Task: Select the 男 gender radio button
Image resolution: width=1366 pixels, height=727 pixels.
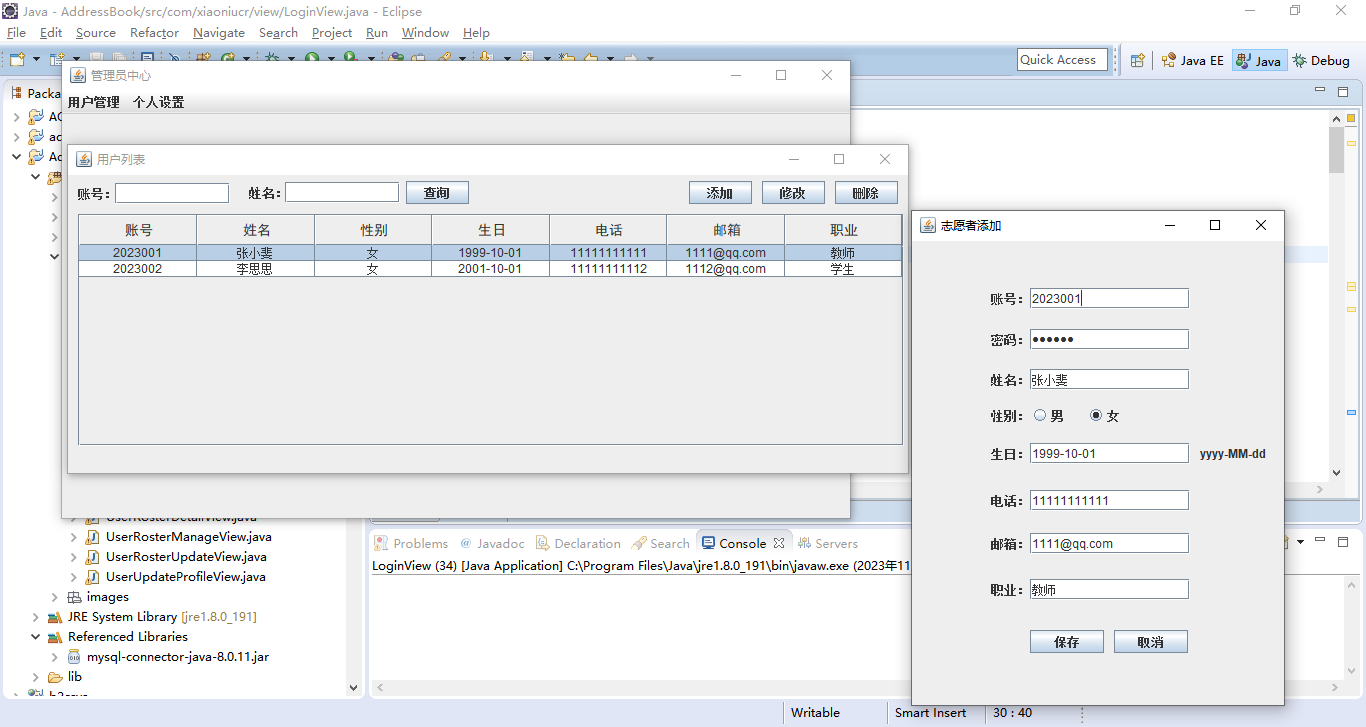Action: pos(1040,415)
